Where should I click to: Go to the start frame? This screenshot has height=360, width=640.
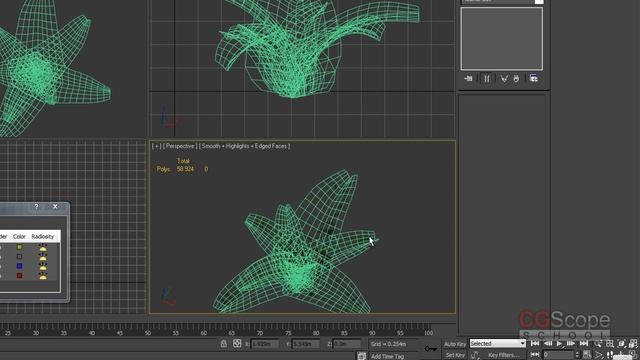tap(535, 344)
